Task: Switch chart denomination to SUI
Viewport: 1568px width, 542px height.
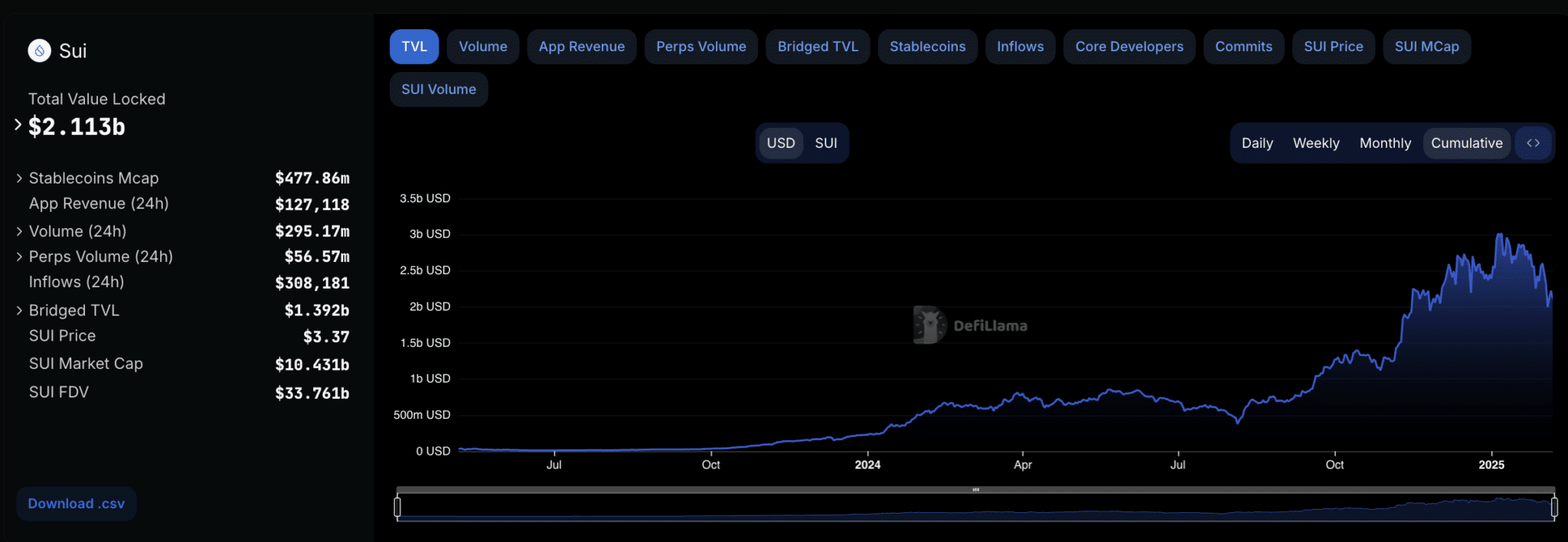Action: pos(825,143)
